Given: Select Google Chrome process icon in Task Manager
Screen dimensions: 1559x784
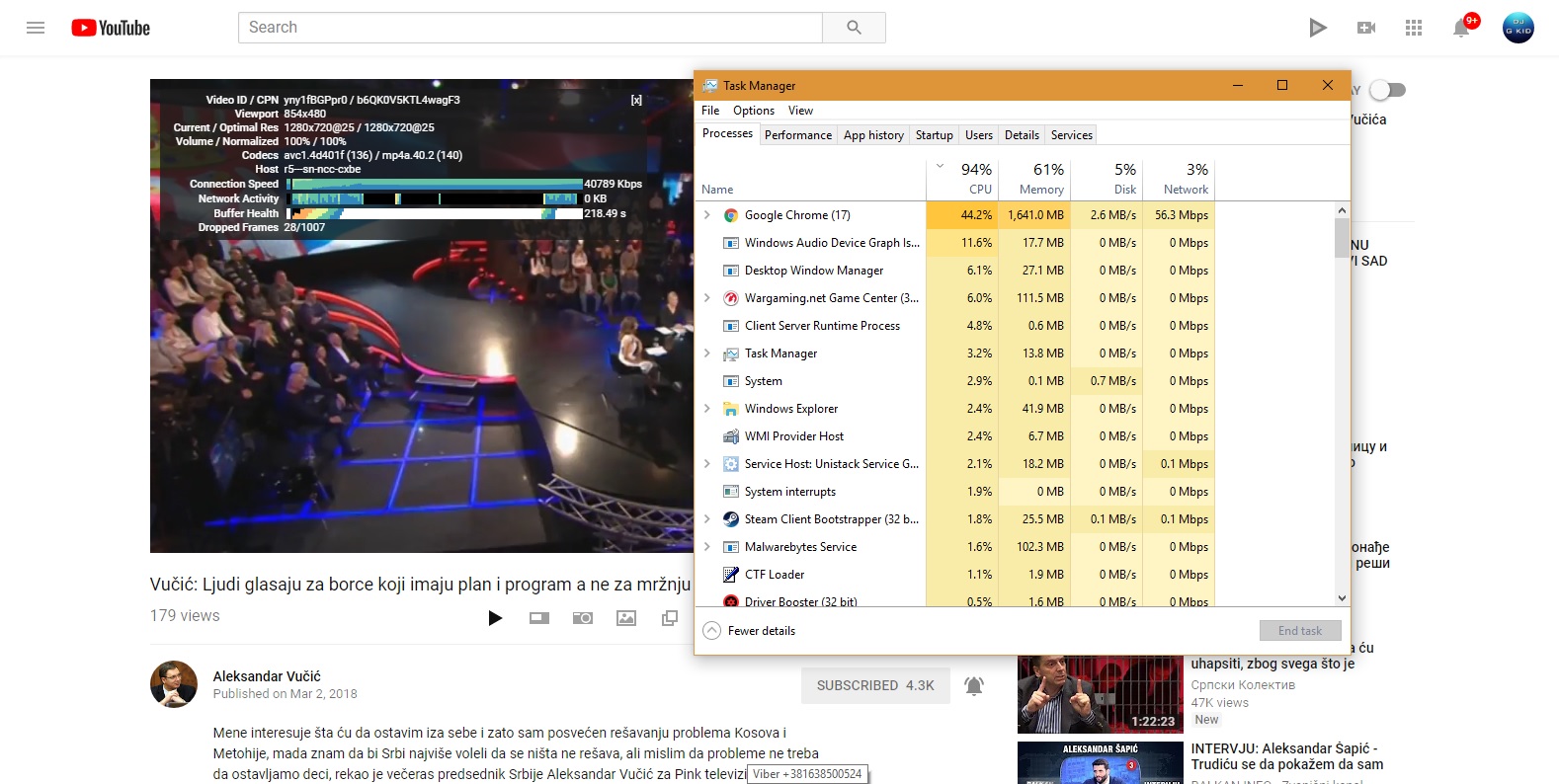Looking at the screenshot, I should [731, 215].
